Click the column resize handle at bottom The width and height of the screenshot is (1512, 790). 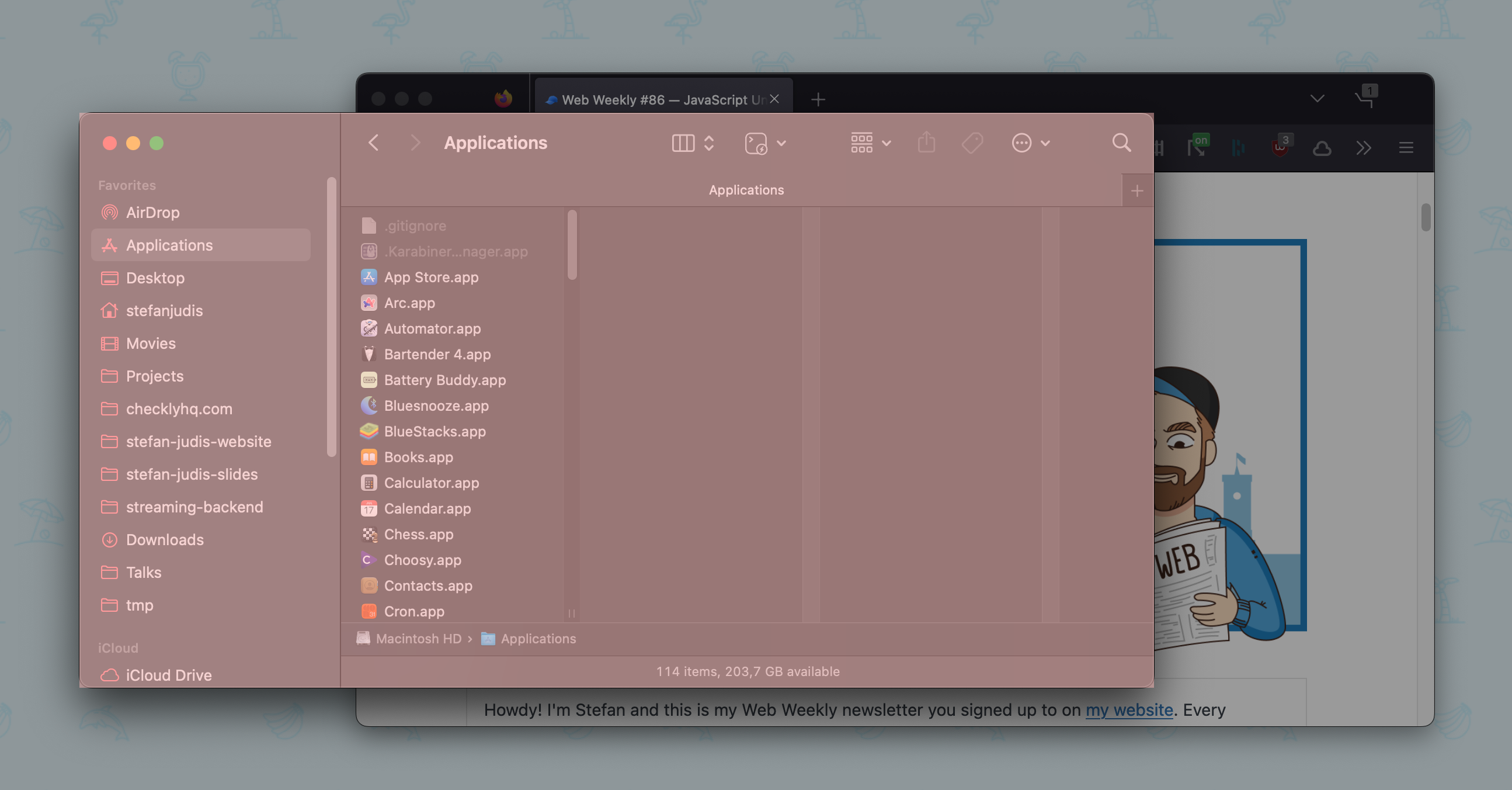point(571,613)
